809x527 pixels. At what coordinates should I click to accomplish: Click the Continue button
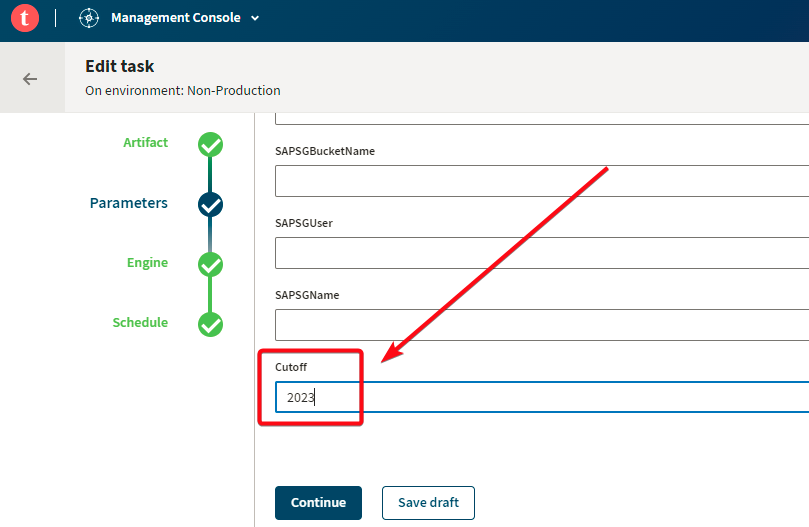pos(318,503)
